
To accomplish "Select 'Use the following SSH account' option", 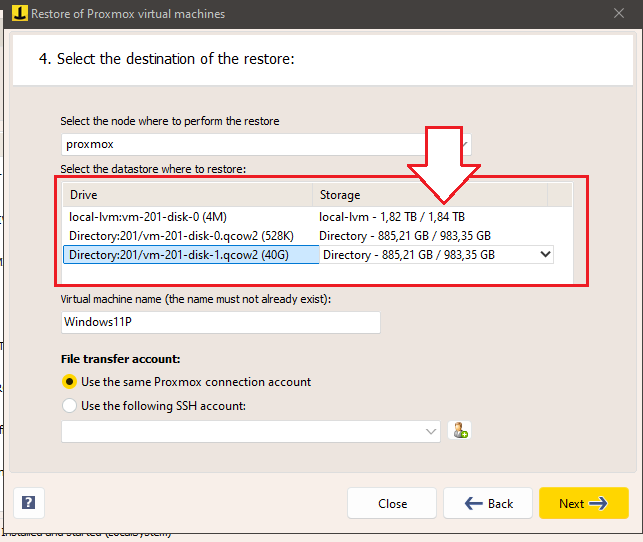I will click(69, 405).
